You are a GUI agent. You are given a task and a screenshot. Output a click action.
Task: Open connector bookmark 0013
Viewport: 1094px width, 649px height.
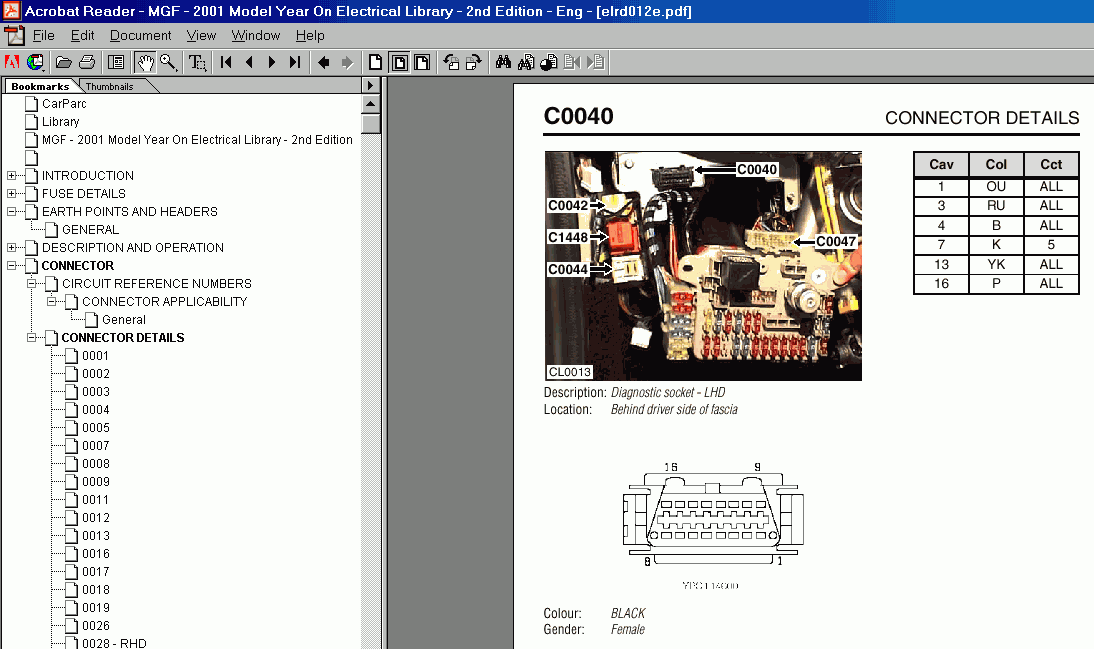click(96, 536)
